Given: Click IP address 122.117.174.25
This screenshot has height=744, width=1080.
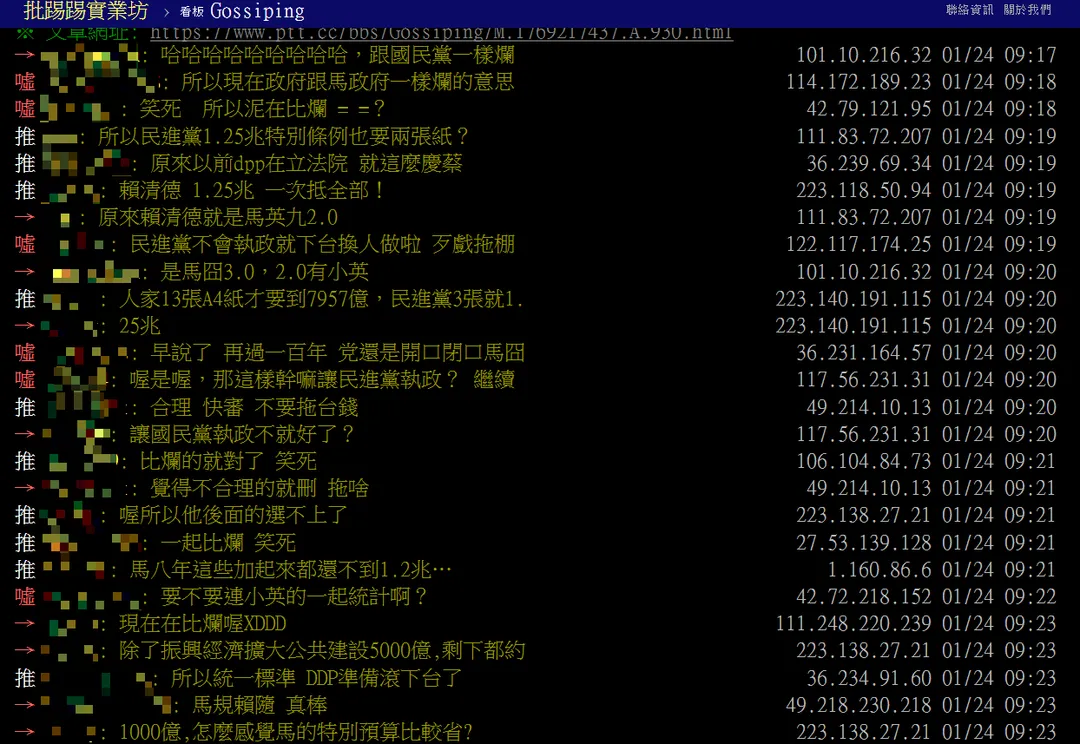Looking at the screenshot, I should click(859, 245).
